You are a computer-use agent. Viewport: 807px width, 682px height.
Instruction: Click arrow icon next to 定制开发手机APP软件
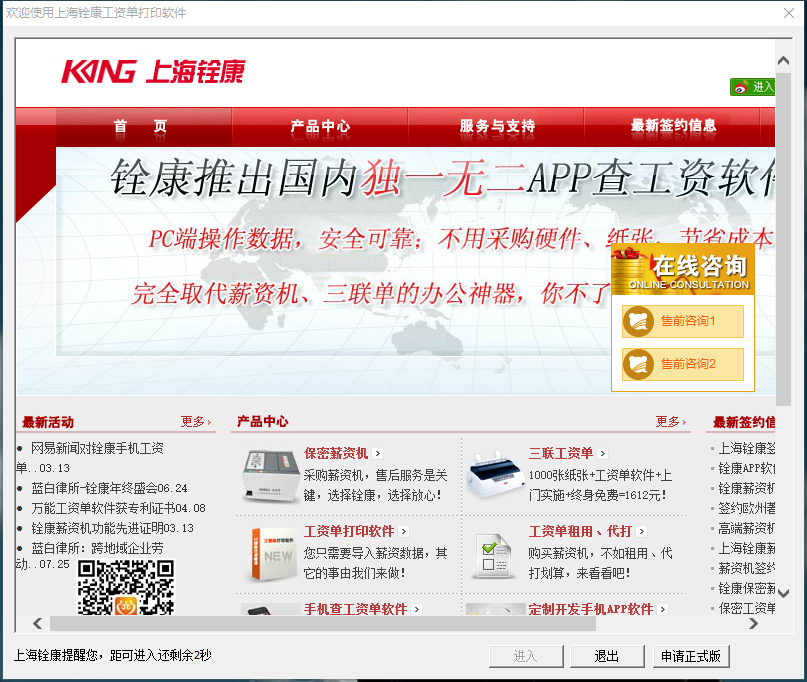click(662, 610)
